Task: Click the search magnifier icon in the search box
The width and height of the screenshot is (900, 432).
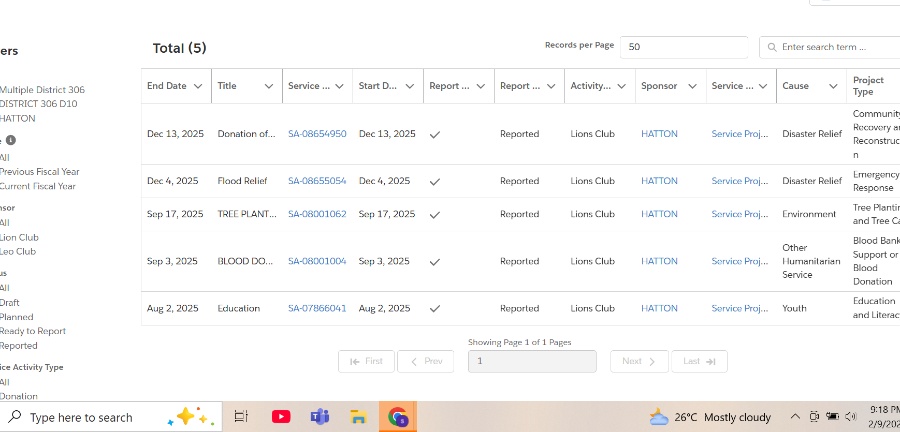Action: [x=771, y=47]
